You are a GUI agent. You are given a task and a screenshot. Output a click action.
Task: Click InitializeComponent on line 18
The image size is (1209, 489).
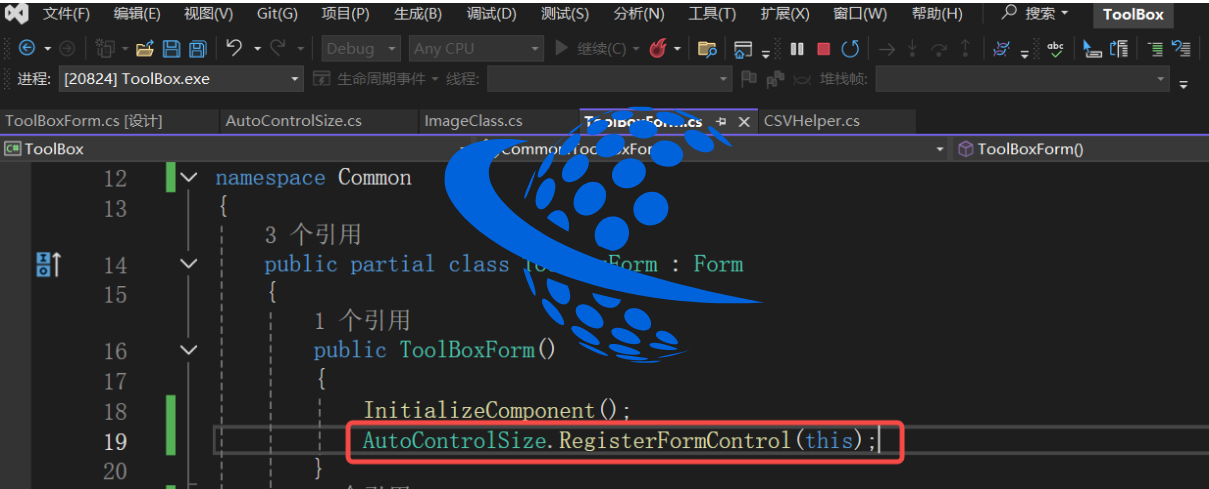click(x=480, y=411)
